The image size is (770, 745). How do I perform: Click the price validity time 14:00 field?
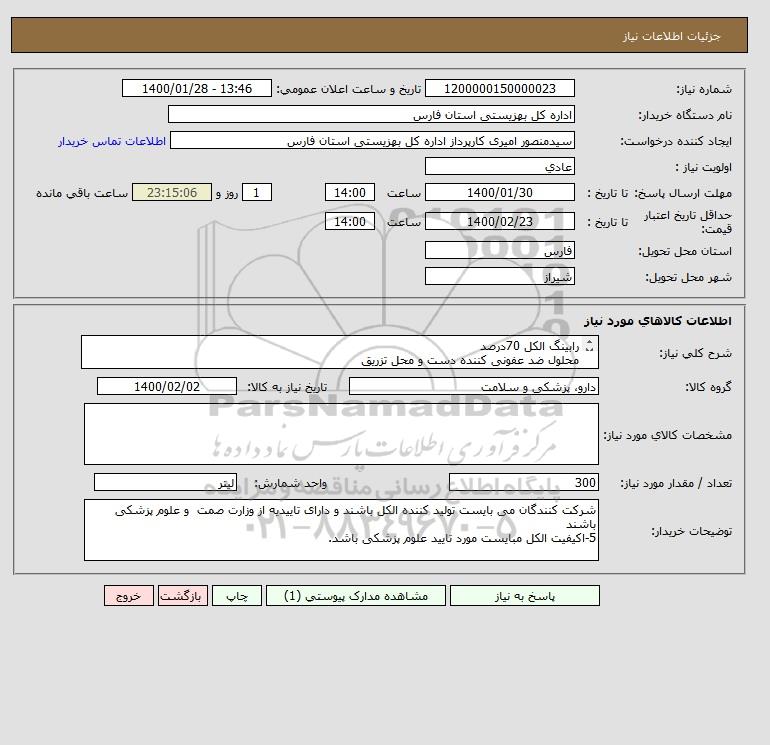coord(350,221)
